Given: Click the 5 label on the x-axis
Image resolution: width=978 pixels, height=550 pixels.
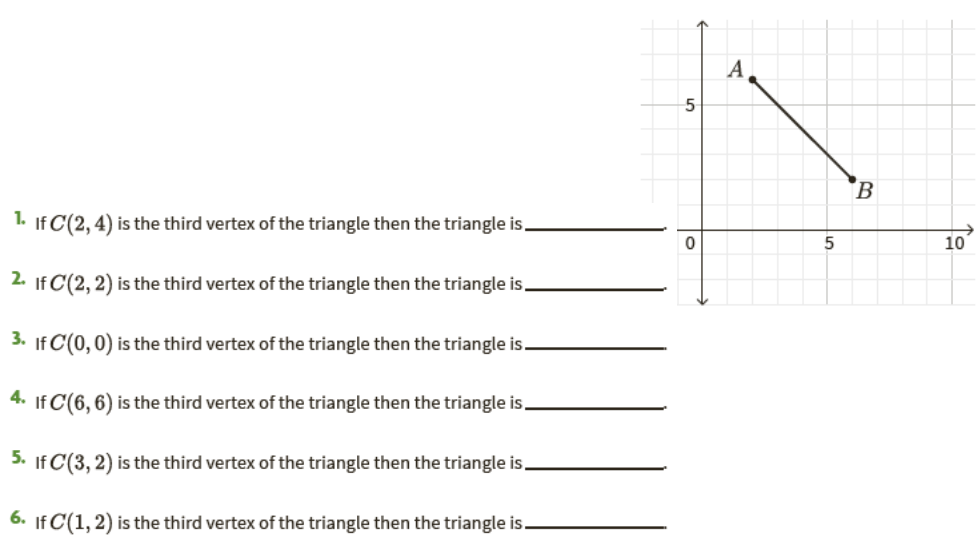Looking at the screenshot, I should tap(828, 243).
